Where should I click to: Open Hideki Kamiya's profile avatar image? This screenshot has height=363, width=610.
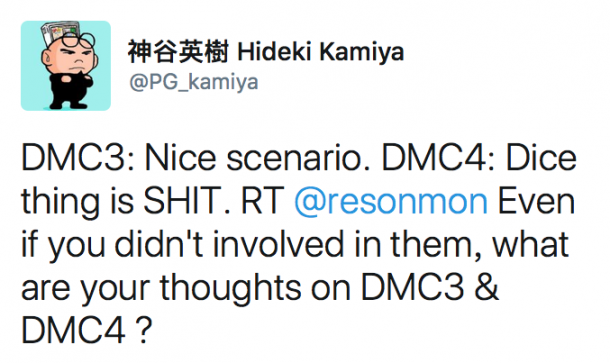[x=66, y=66]
